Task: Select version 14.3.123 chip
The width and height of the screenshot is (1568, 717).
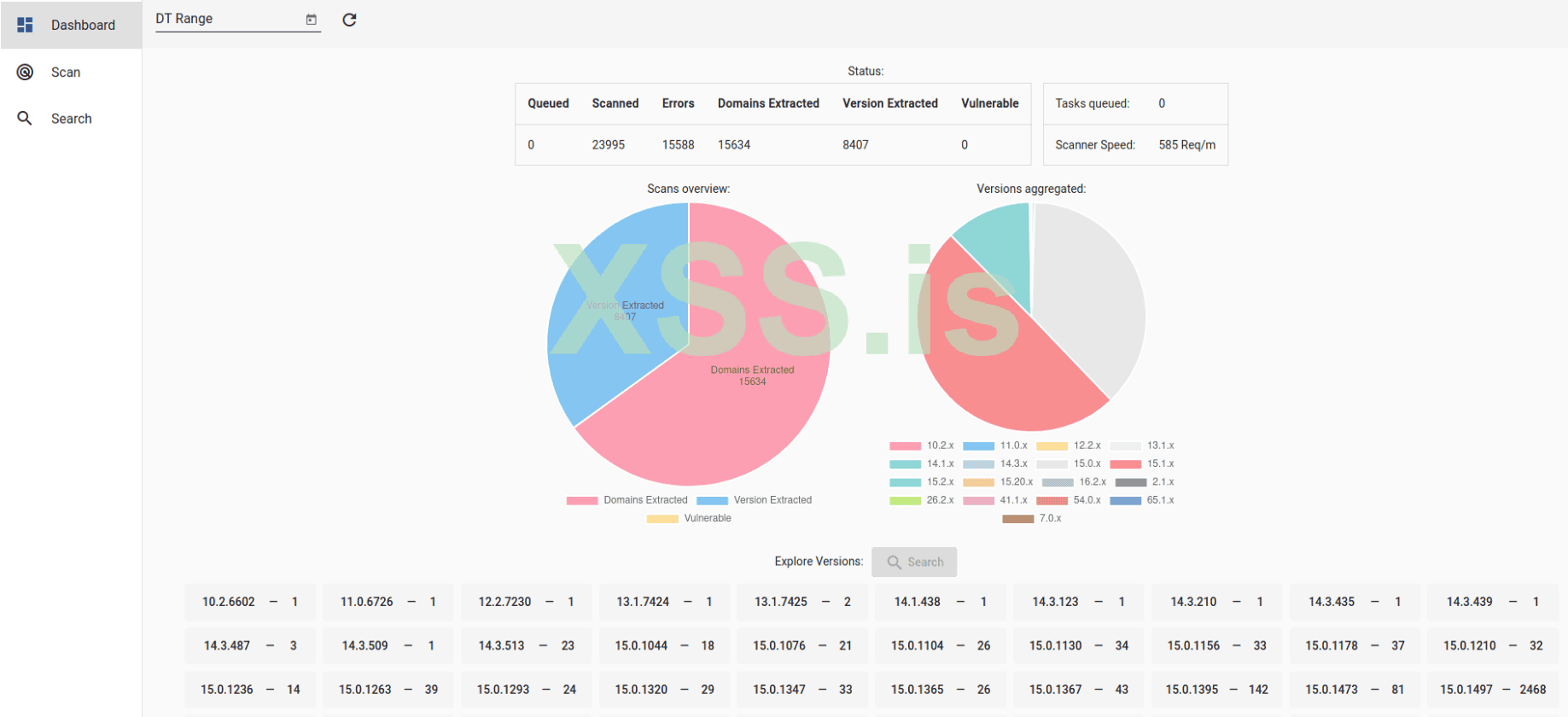Action: (1079, 602)
